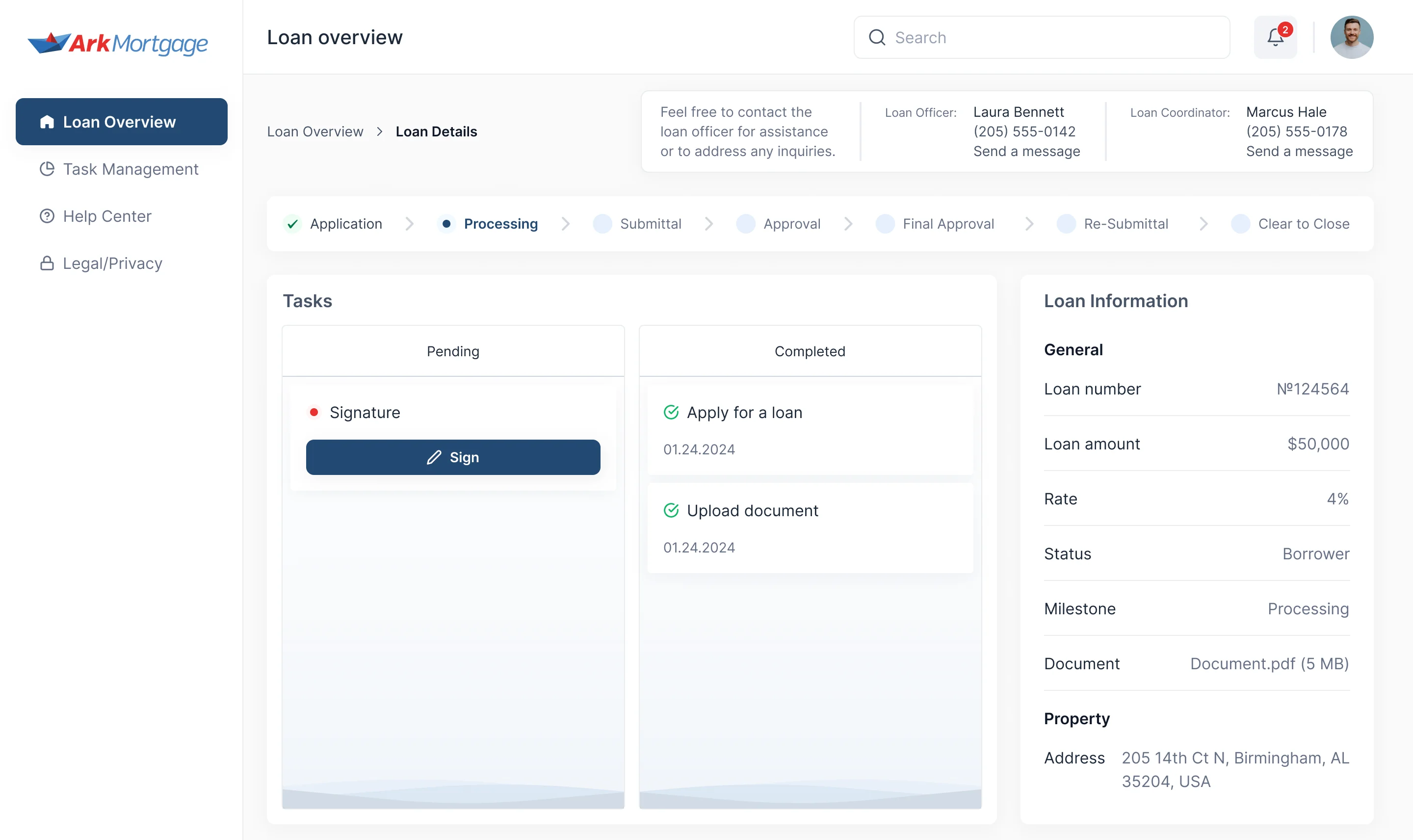Click the chevron after the Application step

[409, 224]
